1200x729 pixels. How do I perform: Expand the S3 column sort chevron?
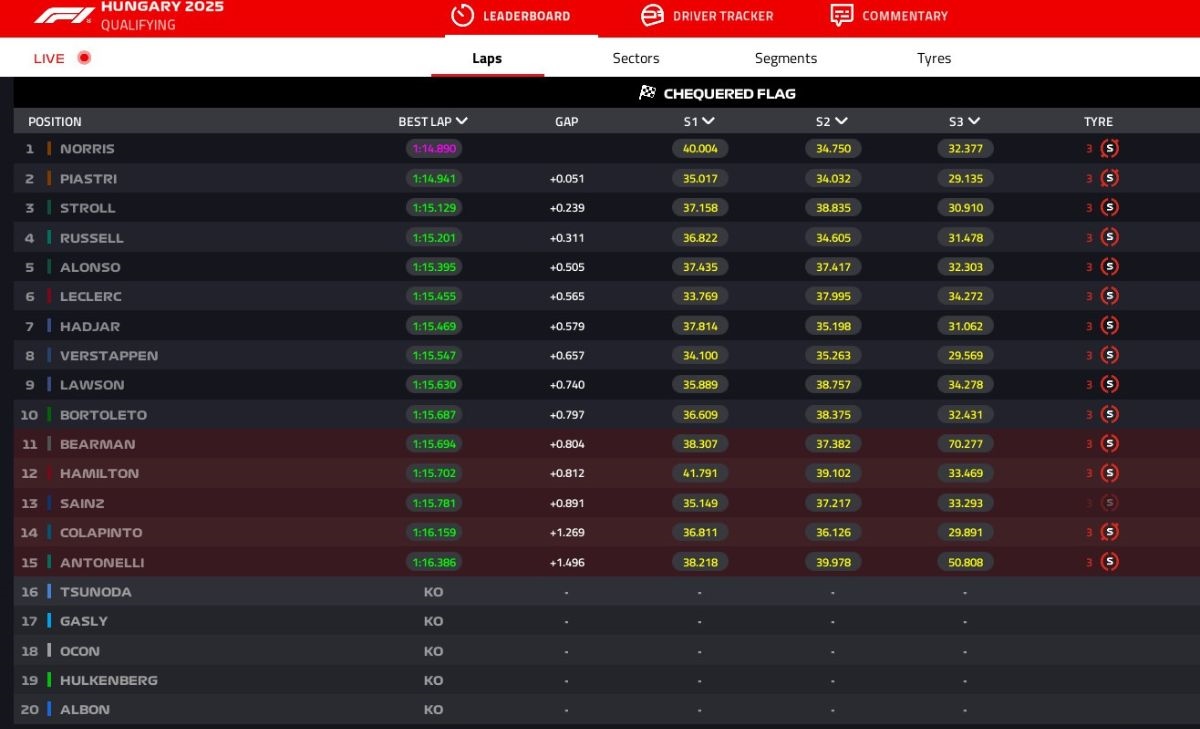tap(974, 121)
